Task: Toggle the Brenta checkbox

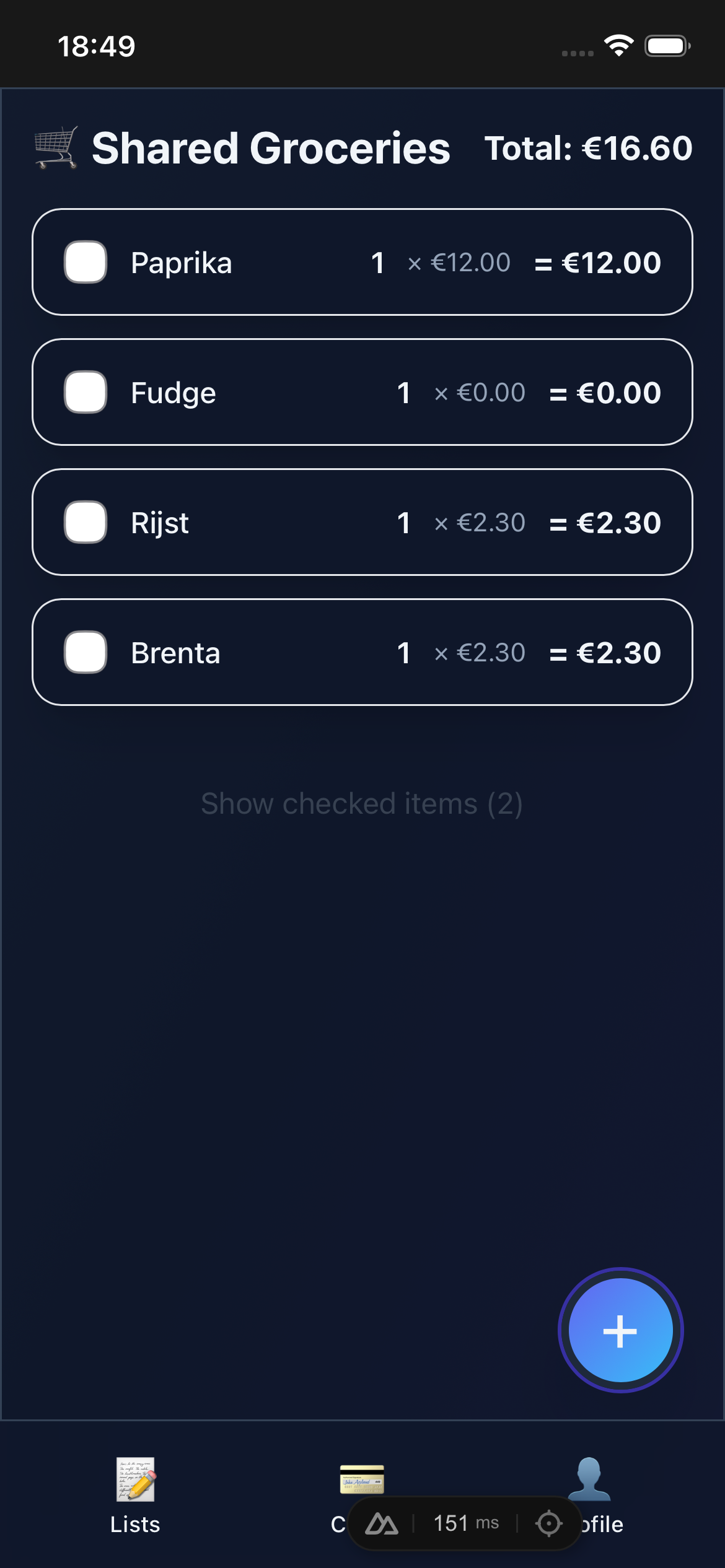Action: tap(86, 652)
